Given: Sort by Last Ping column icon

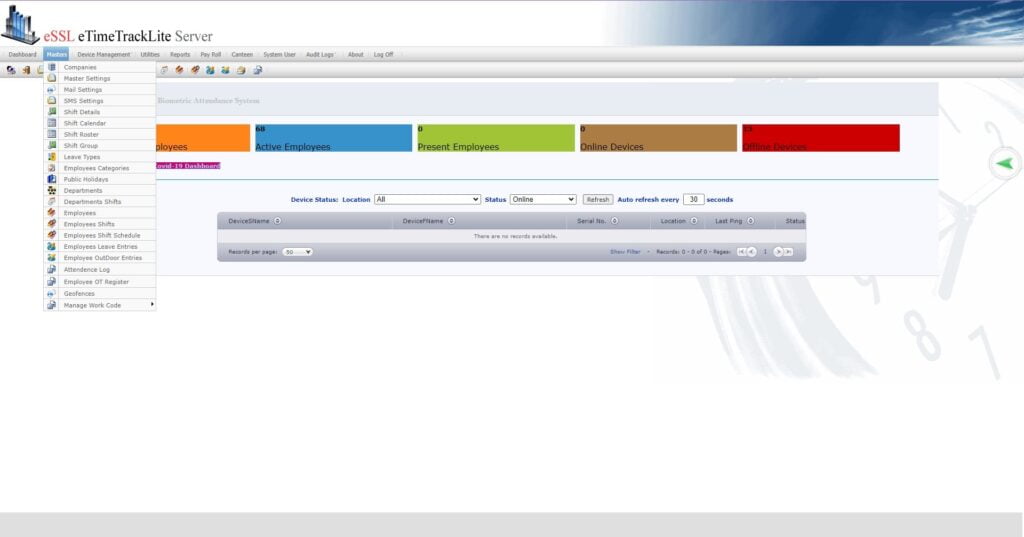Looking at the screenshot, I should pyautogui.click(x=750, y=221).
